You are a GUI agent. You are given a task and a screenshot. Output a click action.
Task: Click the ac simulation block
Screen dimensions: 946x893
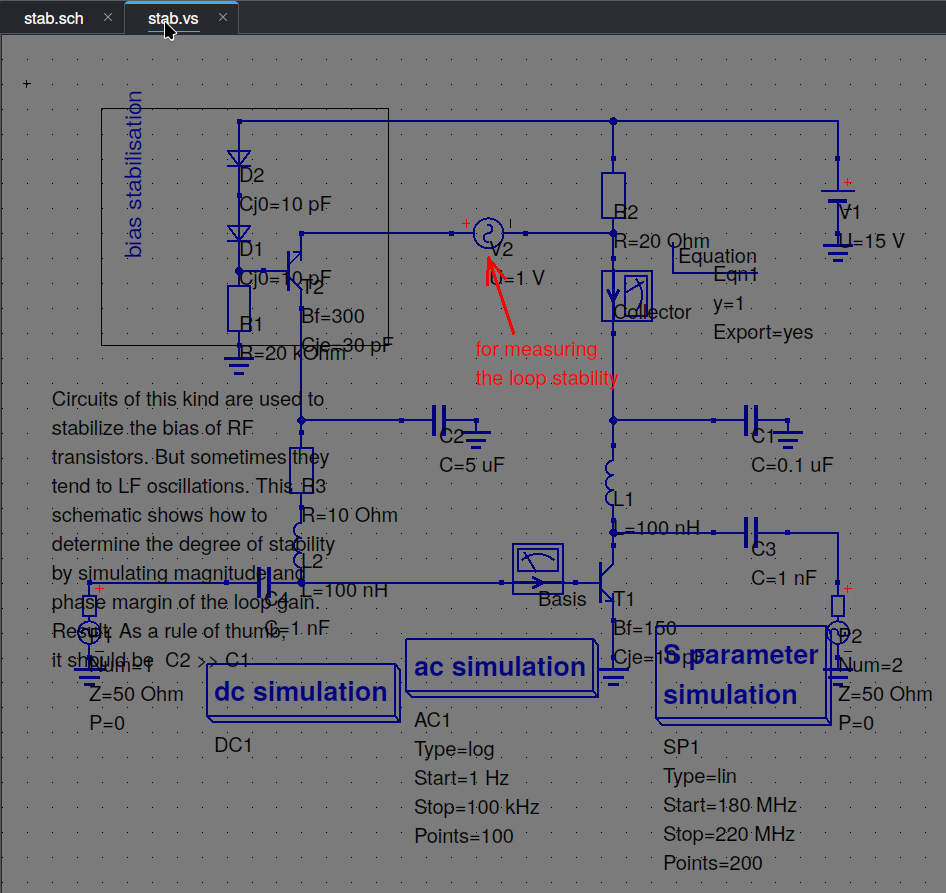tap(499, 667)
